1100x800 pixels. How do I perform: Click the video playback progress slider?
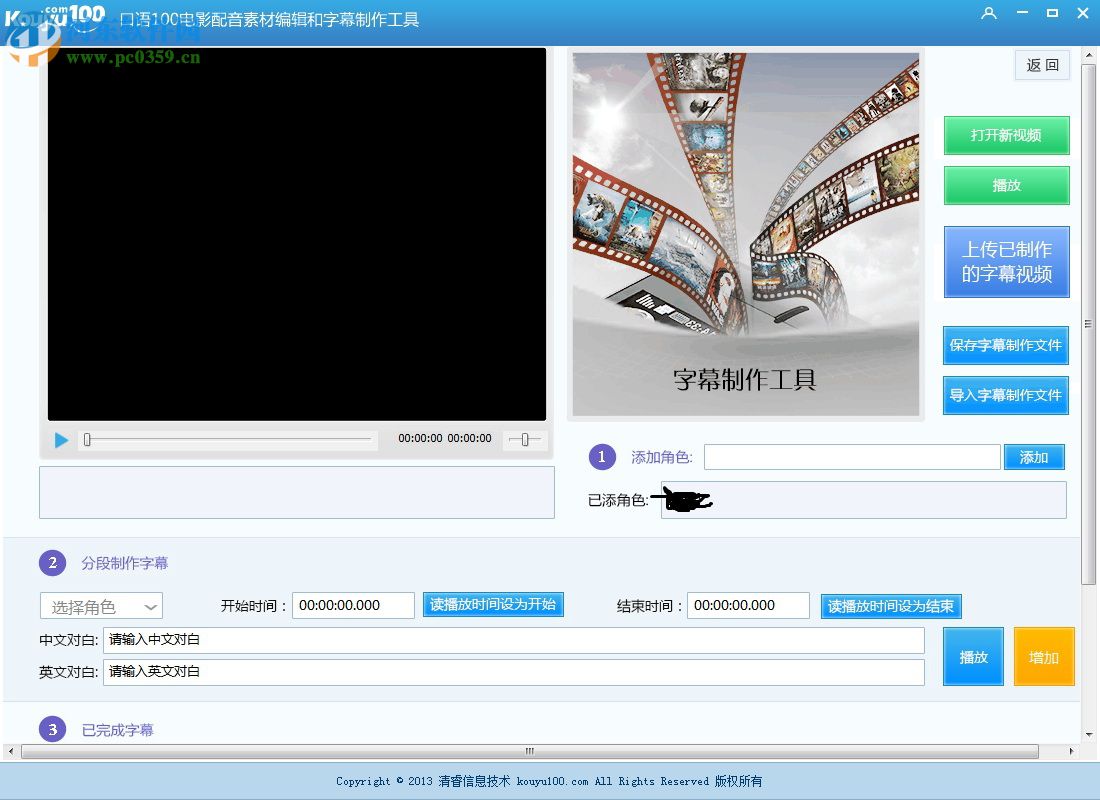click(x=228, y=439)
